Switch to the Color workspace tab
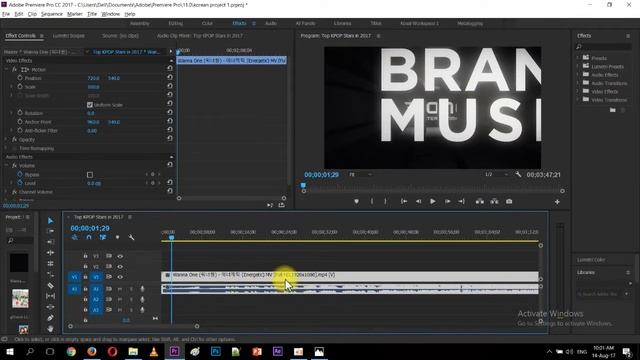640x360 pixels. tap(207, 24)
